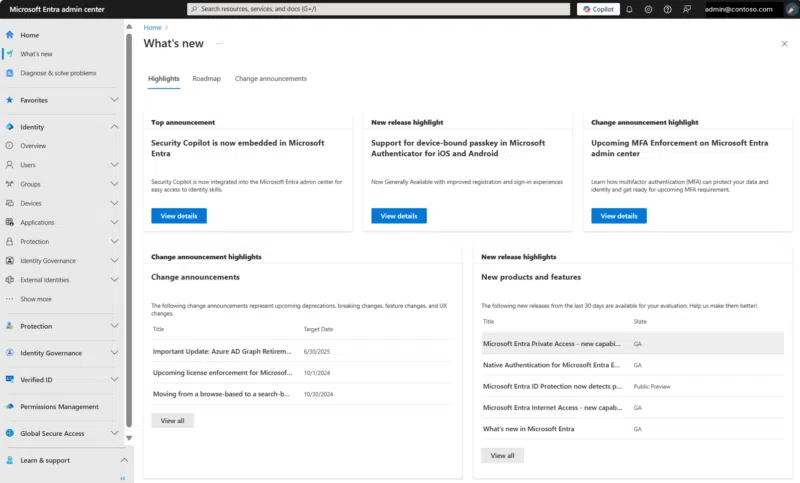Image resolution: width=800 pixels, height=483 pixels.
Task: Click the What's new sidebar icon
Action: [x=10, y=54]
